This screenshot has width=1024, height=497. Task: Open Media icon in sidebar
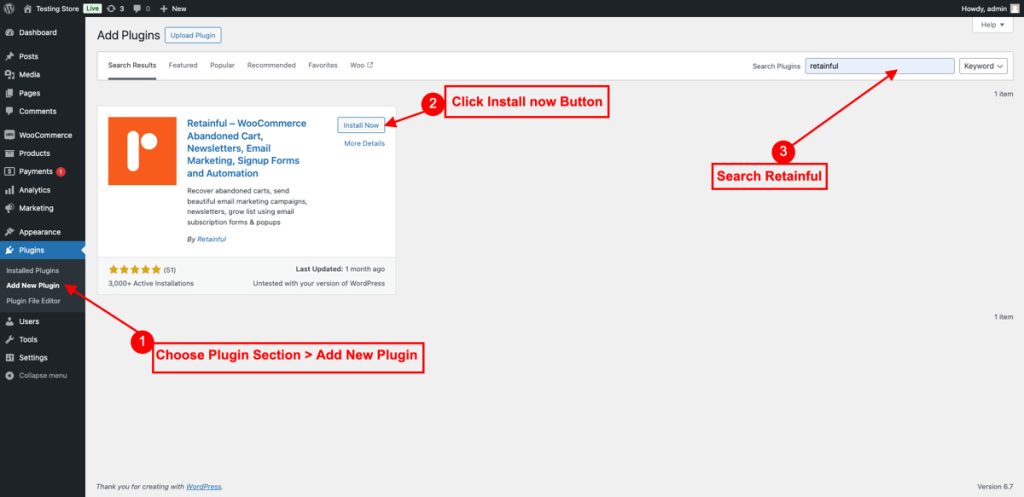tap(9, 75)
